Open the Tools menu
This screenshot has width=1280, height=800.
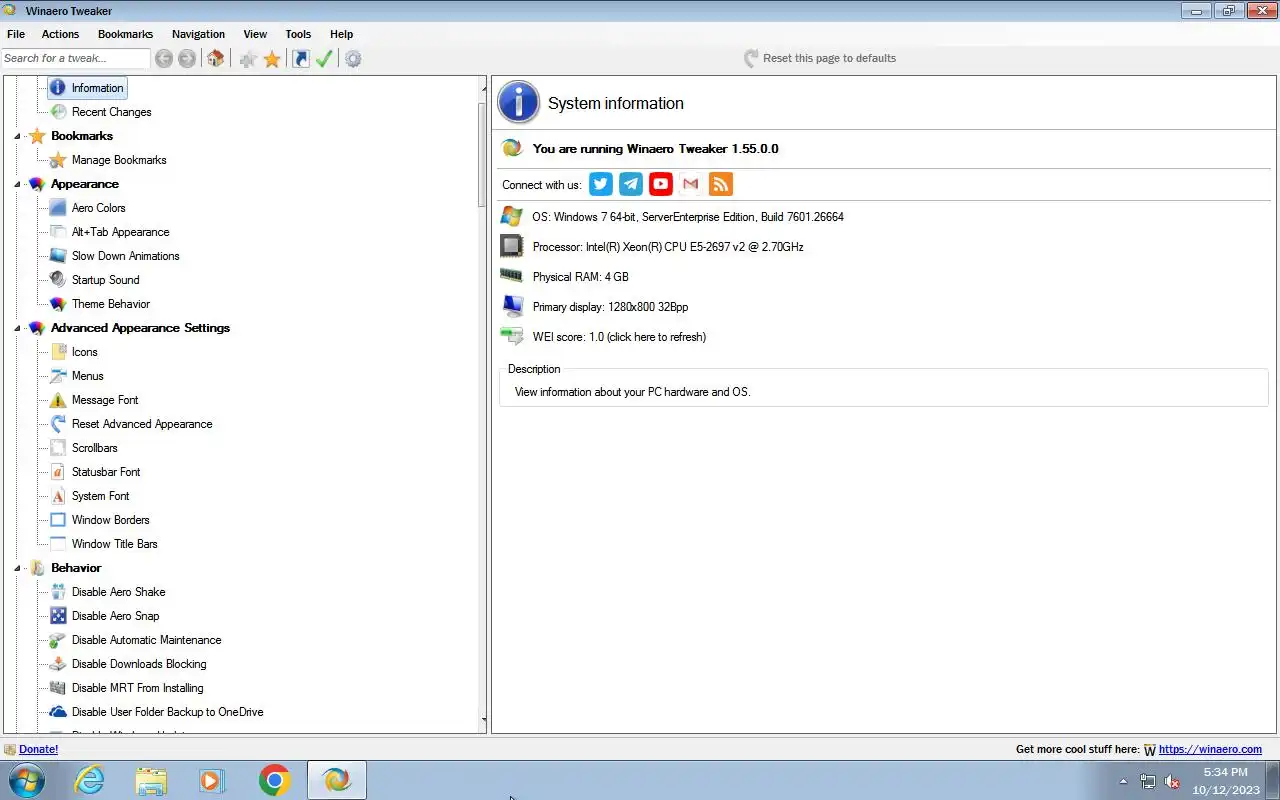tap(298, 34)
